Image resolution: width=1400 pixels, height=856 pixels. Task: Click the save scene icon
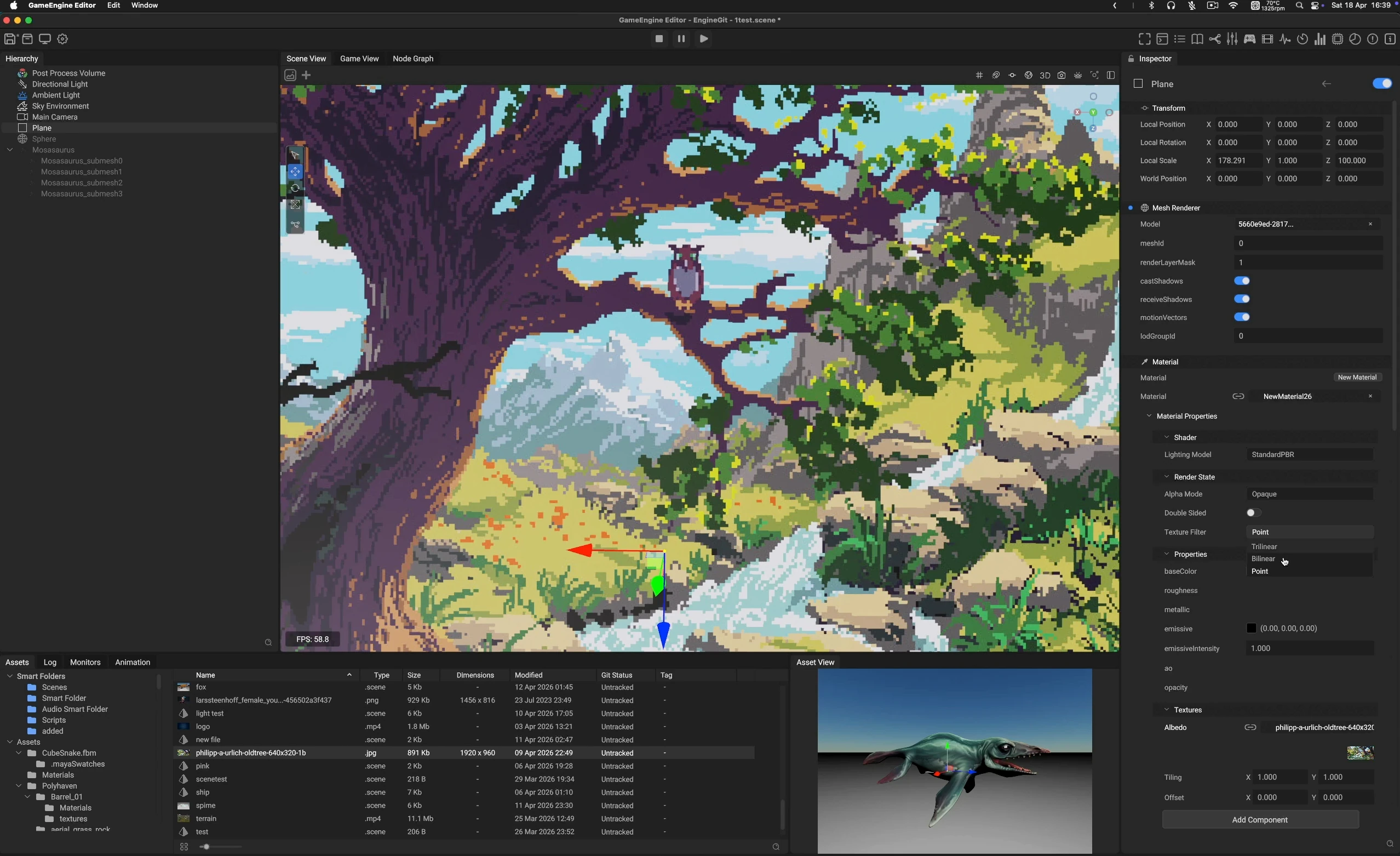10,39
